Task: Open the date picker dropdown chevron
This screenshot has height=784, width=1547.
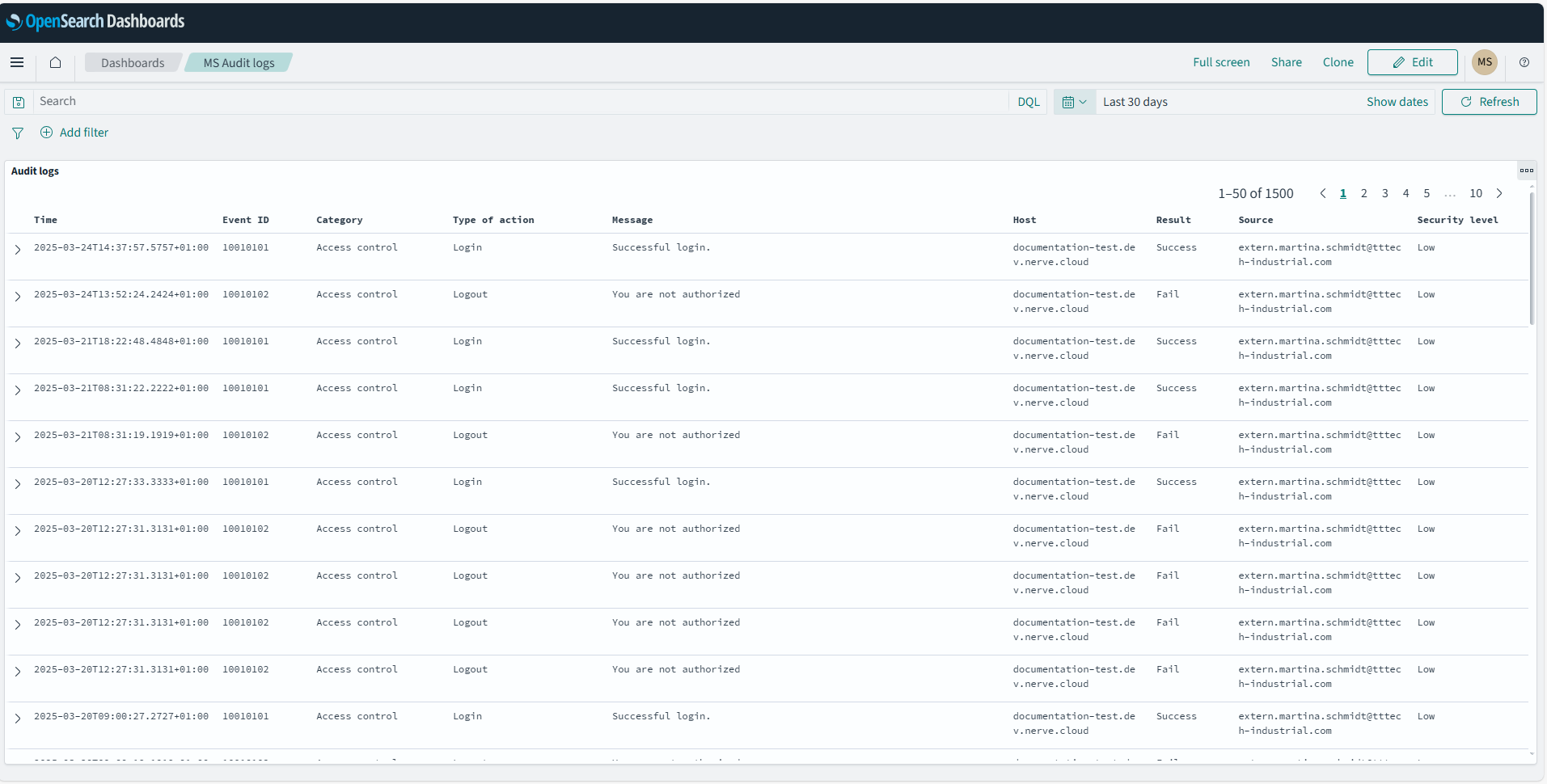Action: point(1084,101)
